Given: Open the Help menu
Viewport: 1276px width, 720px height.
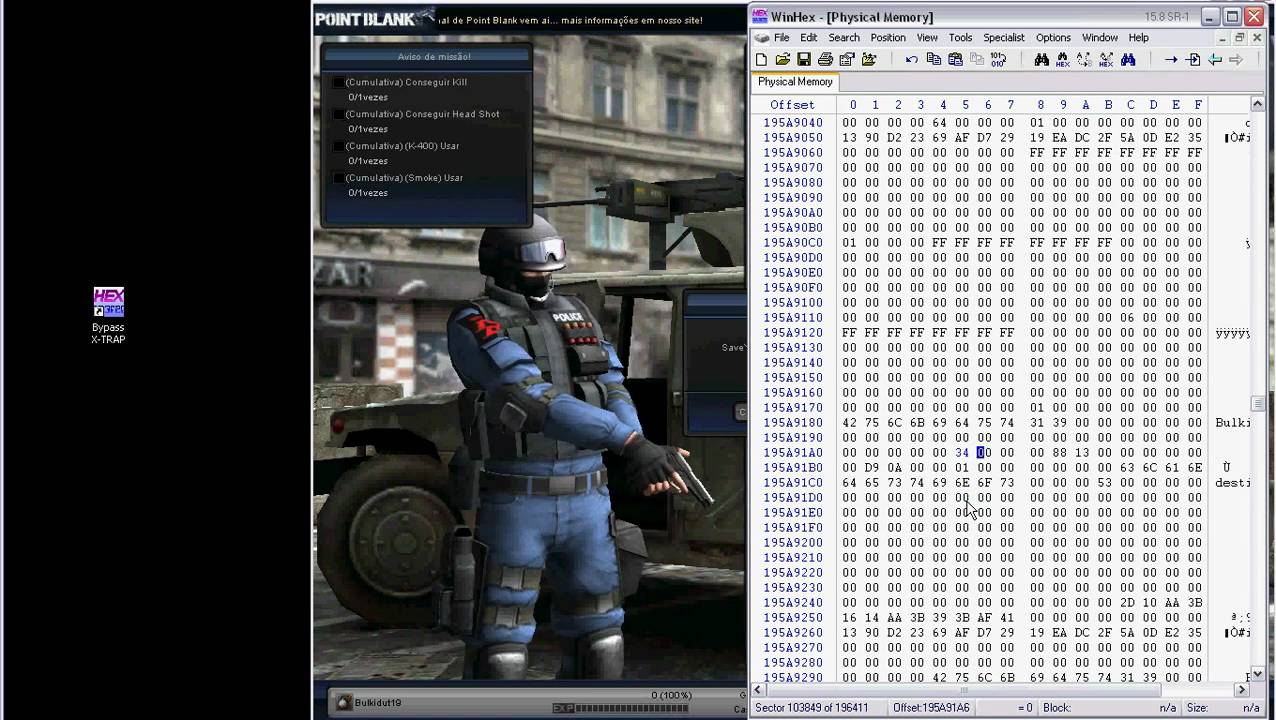Looking at the screenshot, I should (1138, 38).
